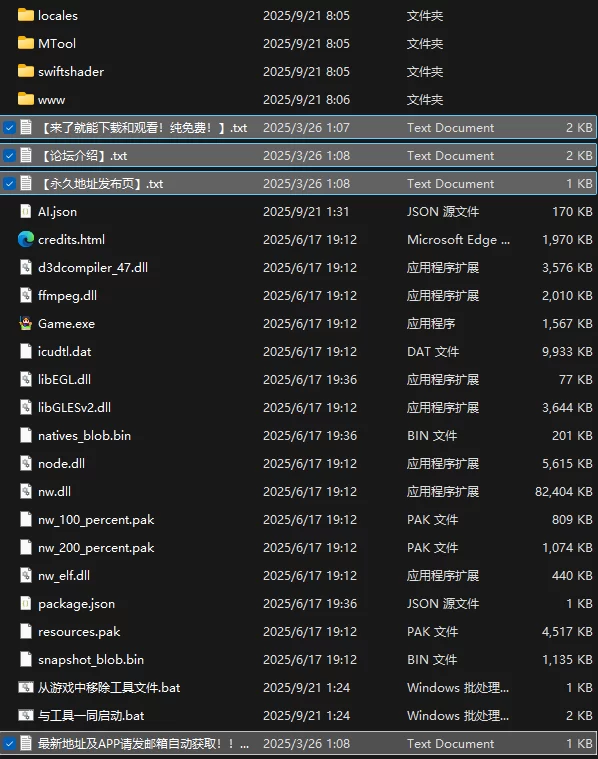598x759 pixels.
Task: Select the file name libEGL.dll
Action: click(x=64, y=380)
